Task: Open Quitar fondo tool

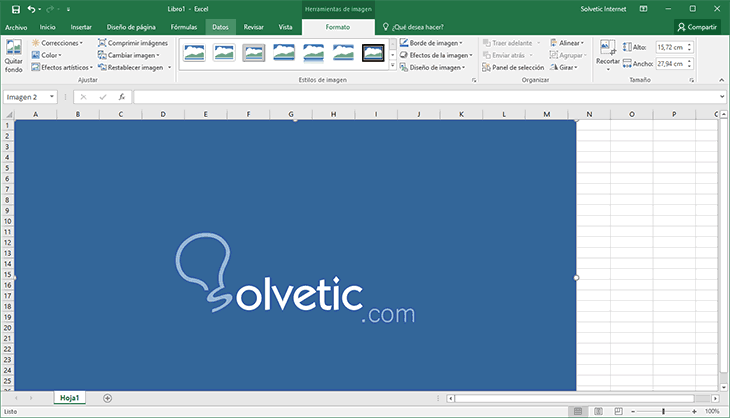Action: 14,56
